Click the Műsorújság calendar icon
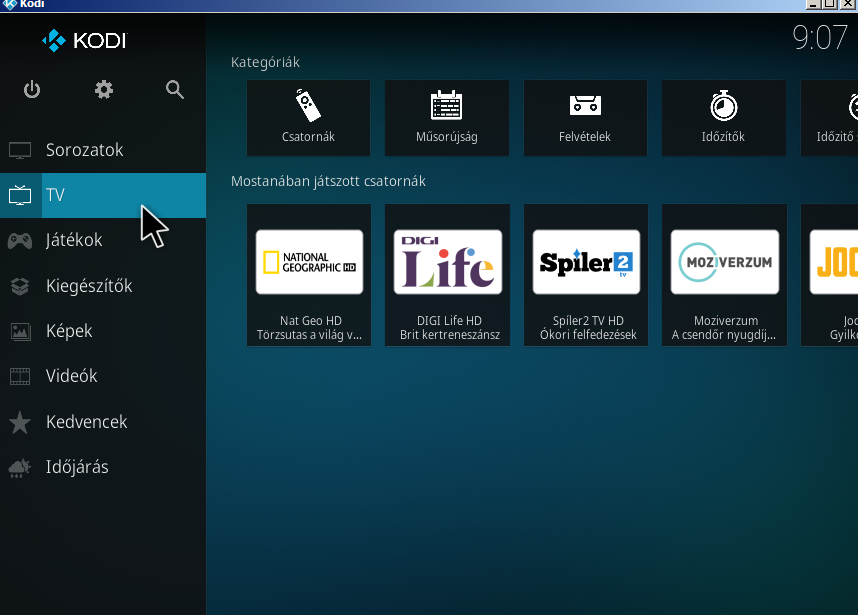The width and height of the screenshot is (858, 615). (x=447, y=105)
